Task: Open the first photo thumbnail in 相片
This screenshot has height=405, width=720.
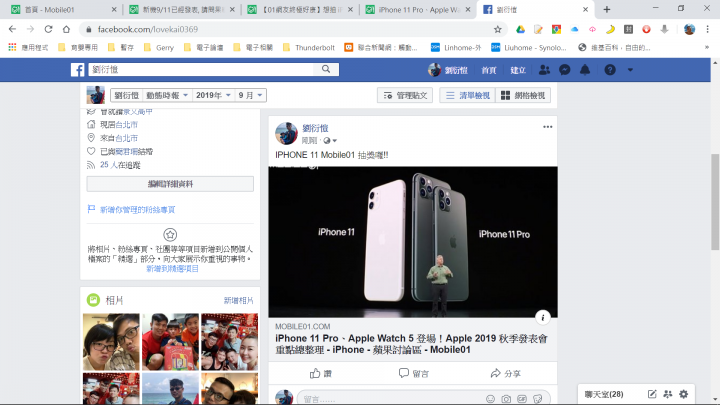Action: [x=111, y=342]
